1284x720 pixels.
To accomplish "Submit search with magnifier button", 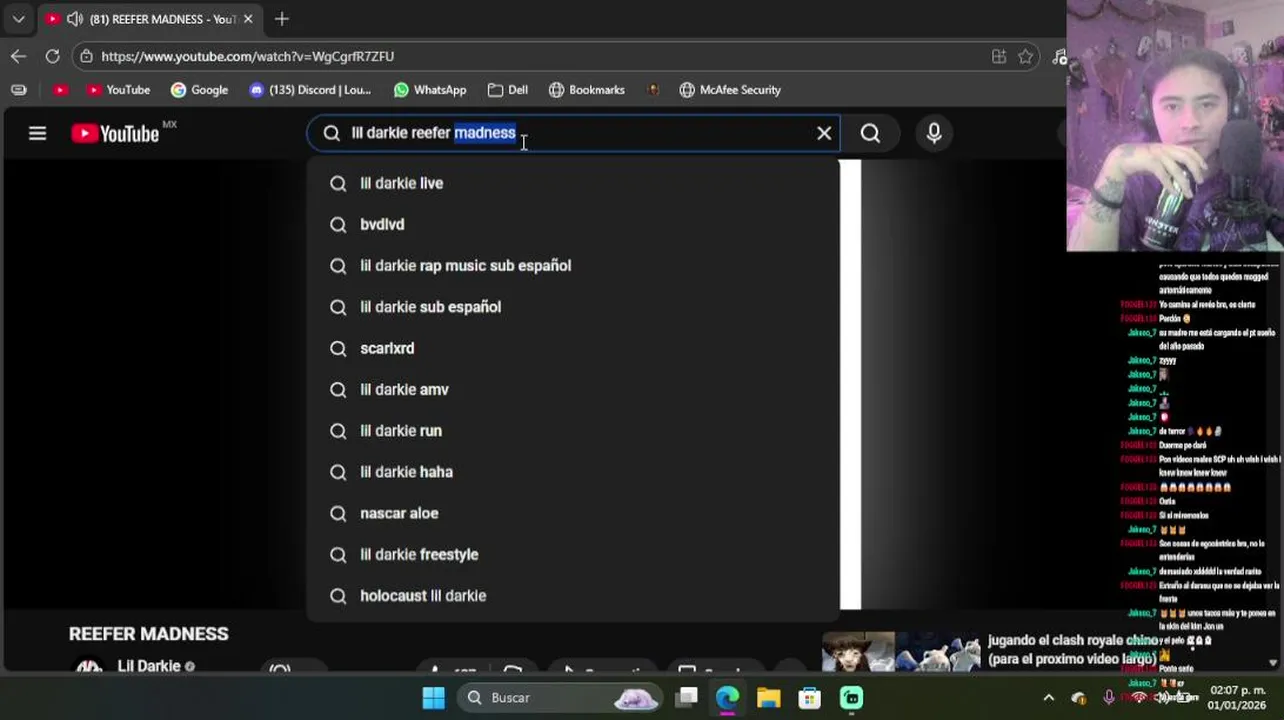I will 870,133.
